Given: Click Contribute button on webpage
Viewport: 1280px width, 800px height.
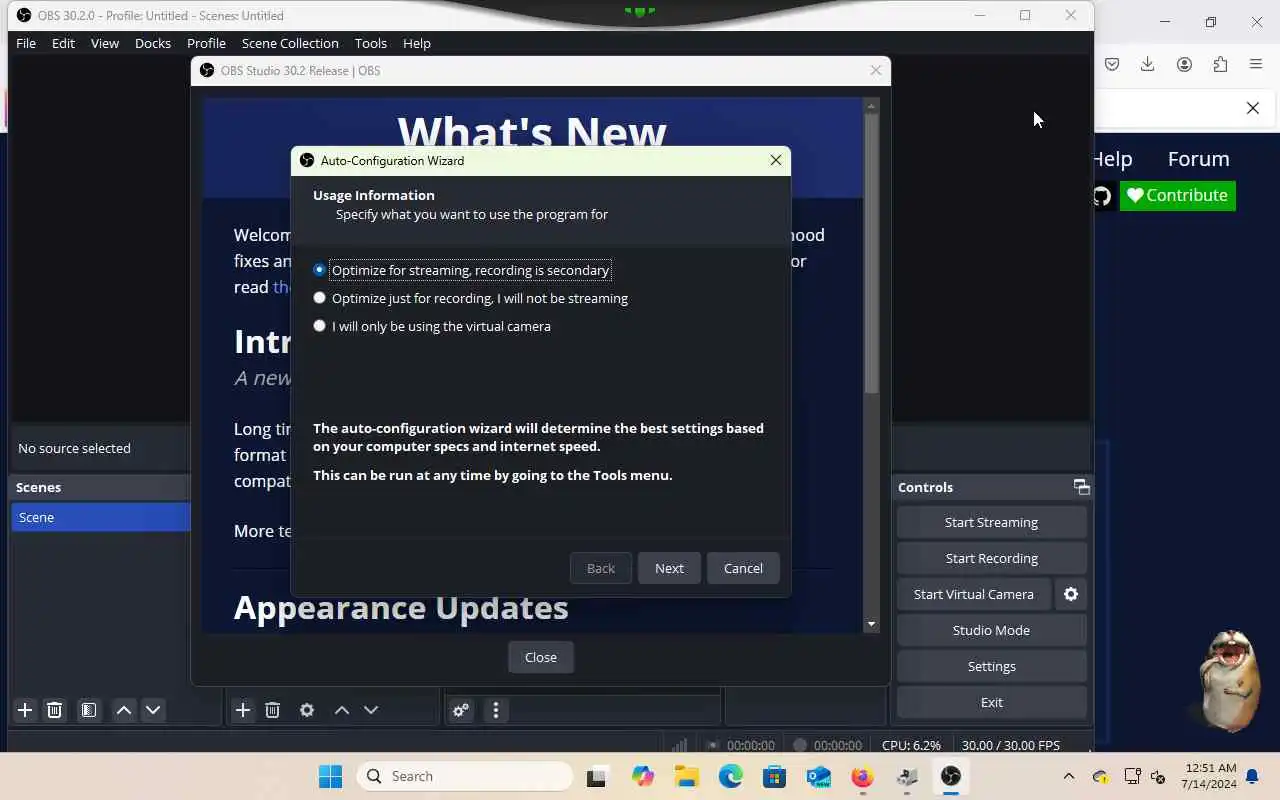Looking at the screenshot, I should (1178, 195).
